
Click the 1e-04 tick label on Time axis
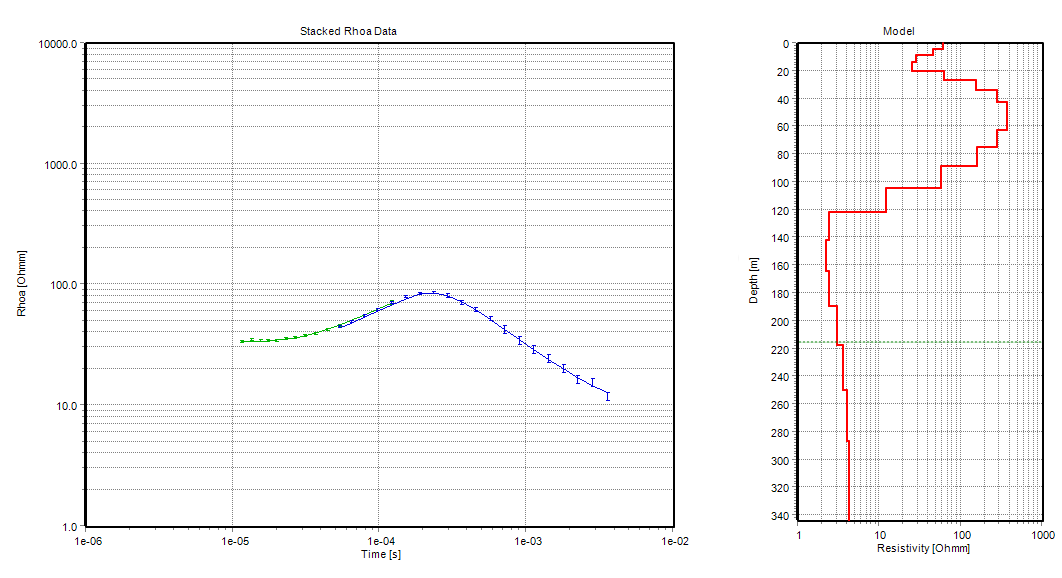380,541
